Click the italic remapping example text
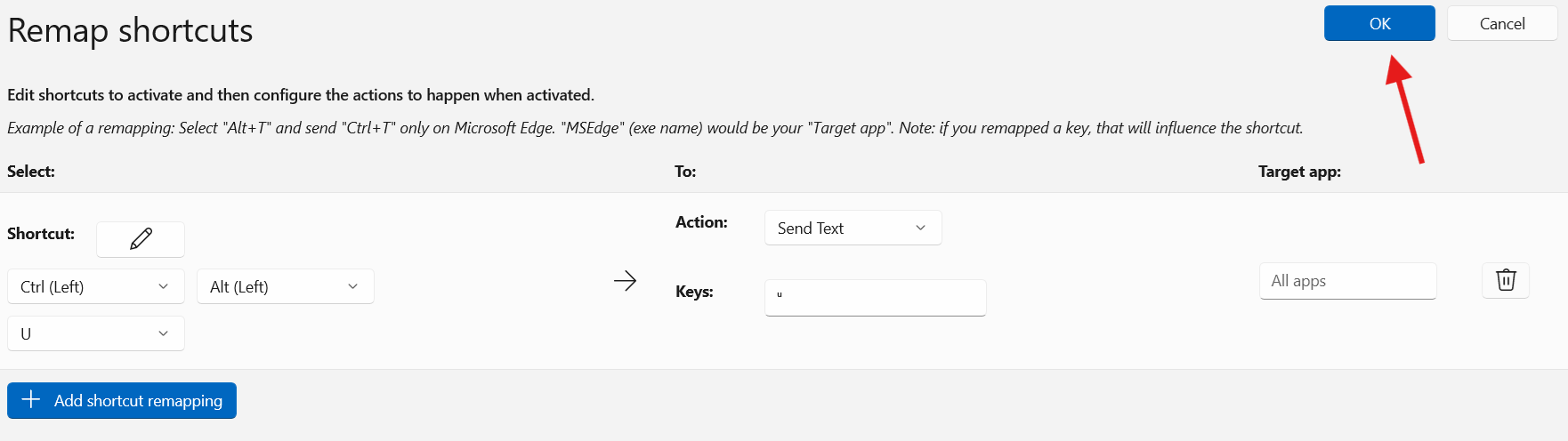The image size is (1568, 441). tap(654, 128)
